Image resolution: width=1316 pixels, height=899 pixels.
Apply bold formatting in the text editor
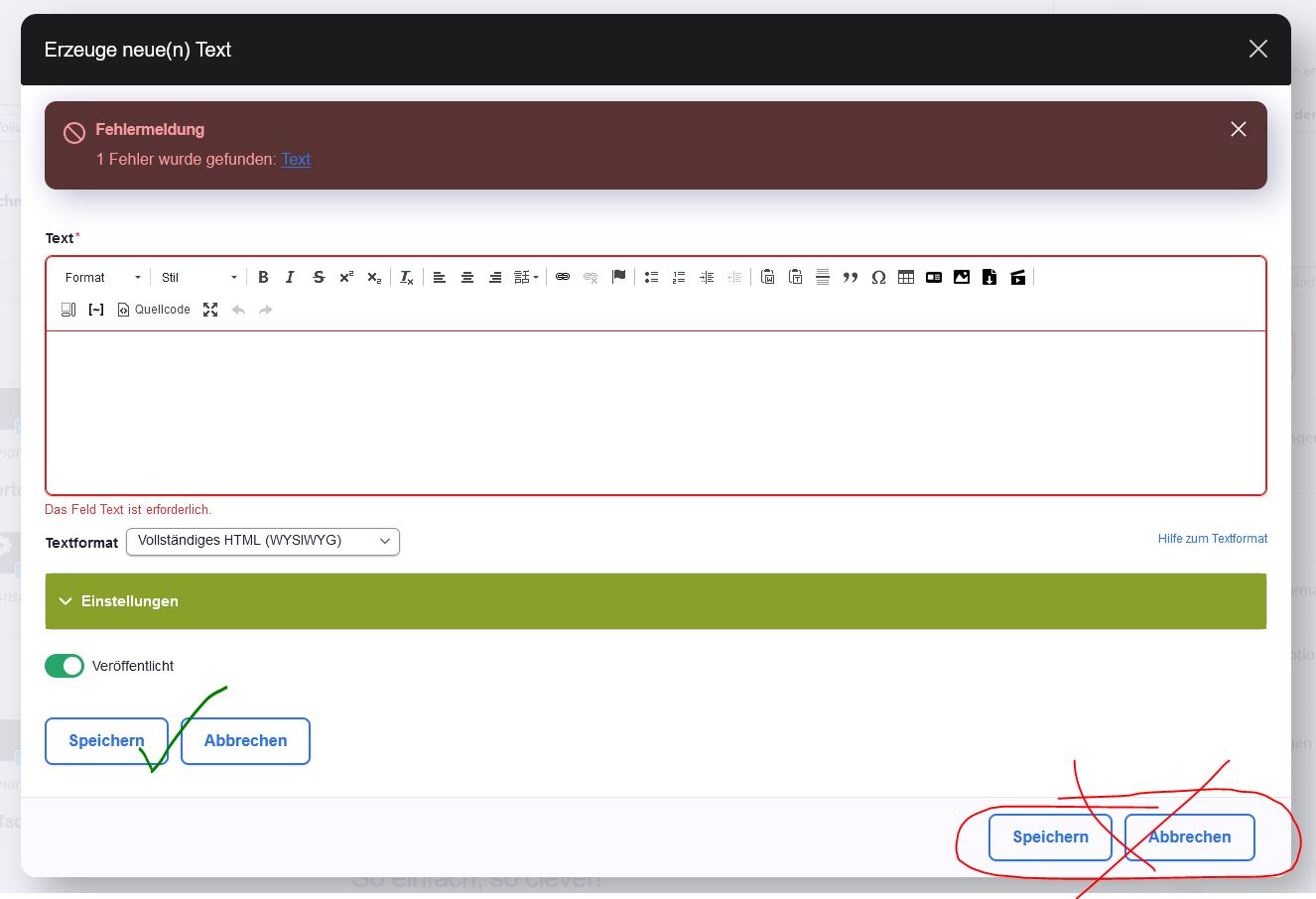(x=263, y=277)
